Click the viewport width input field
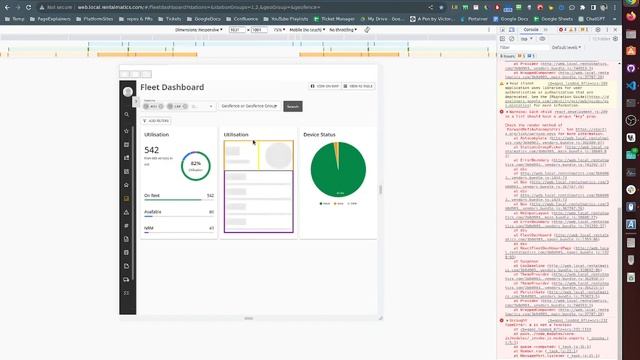 [x=237, y=30]
